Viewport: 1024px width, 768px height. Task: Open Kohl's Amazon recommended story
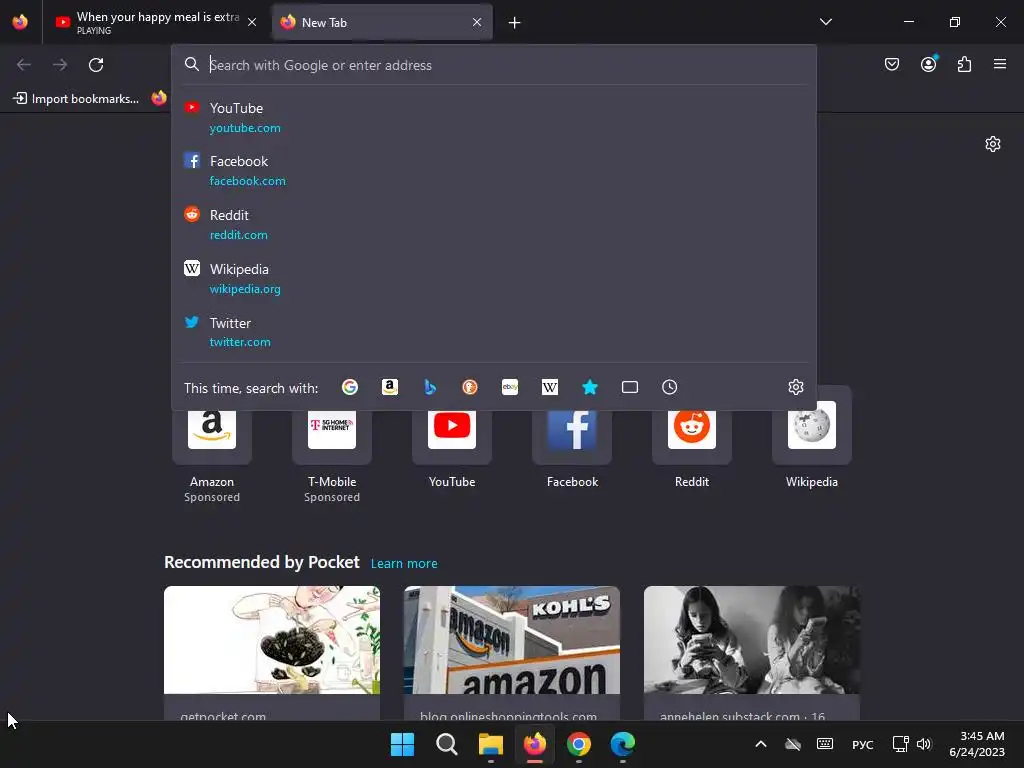[512, 653]
